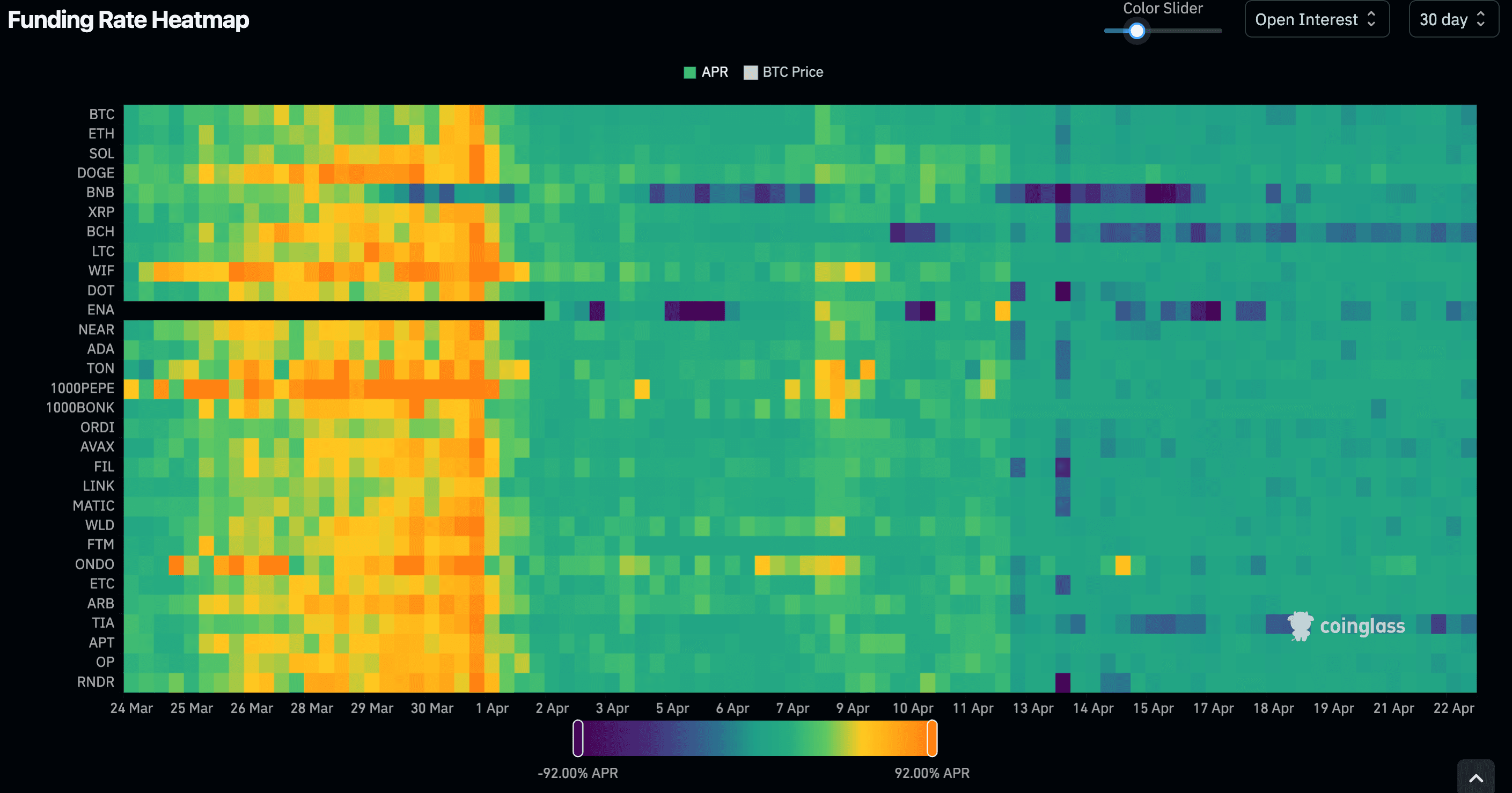Click the SOL row label
The width and height of the screenshot is (1512, 793).
[x=101, y=153]
